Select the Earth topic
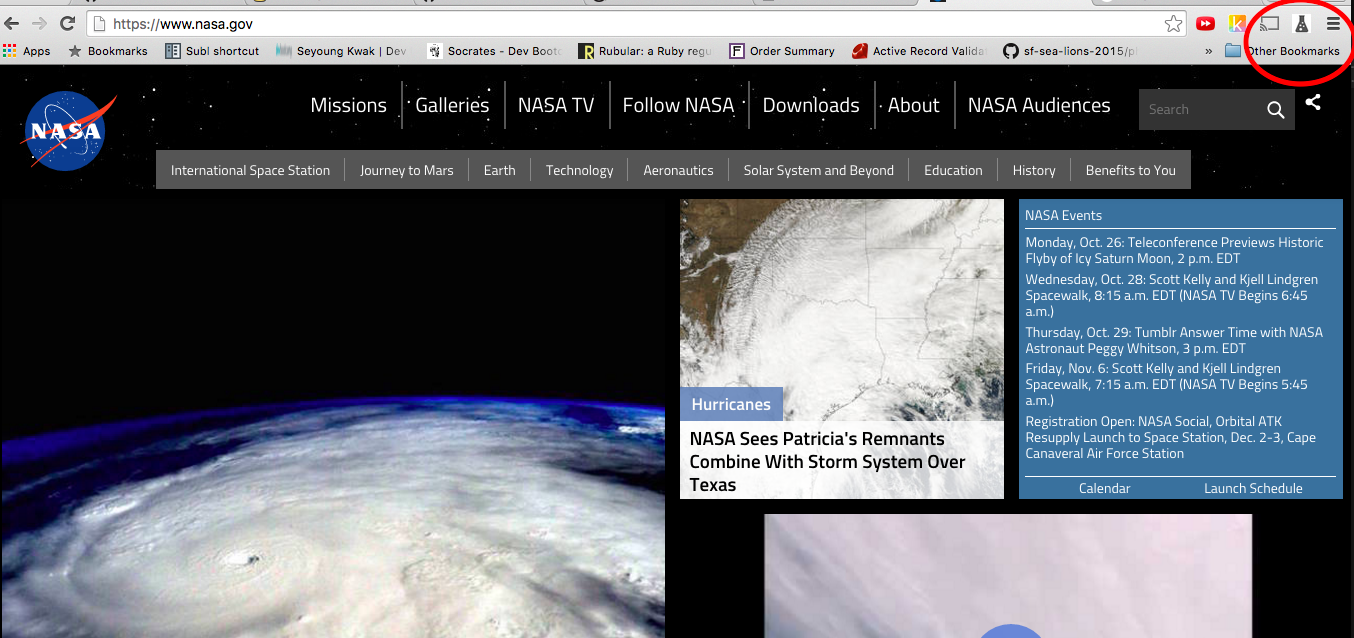 tap(499, 170)
